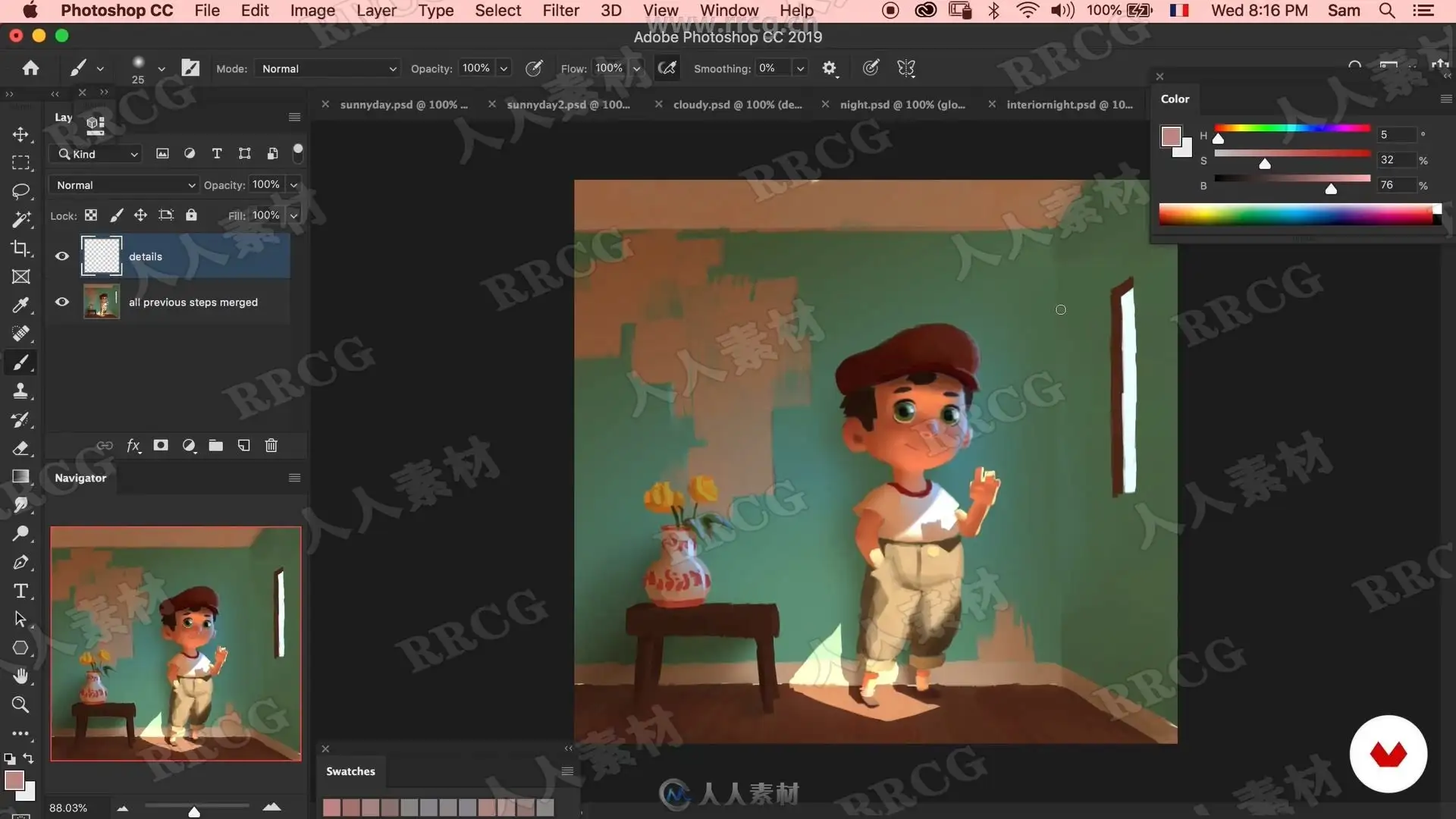Switch to the night.psd document tab

tap(902, 105)
